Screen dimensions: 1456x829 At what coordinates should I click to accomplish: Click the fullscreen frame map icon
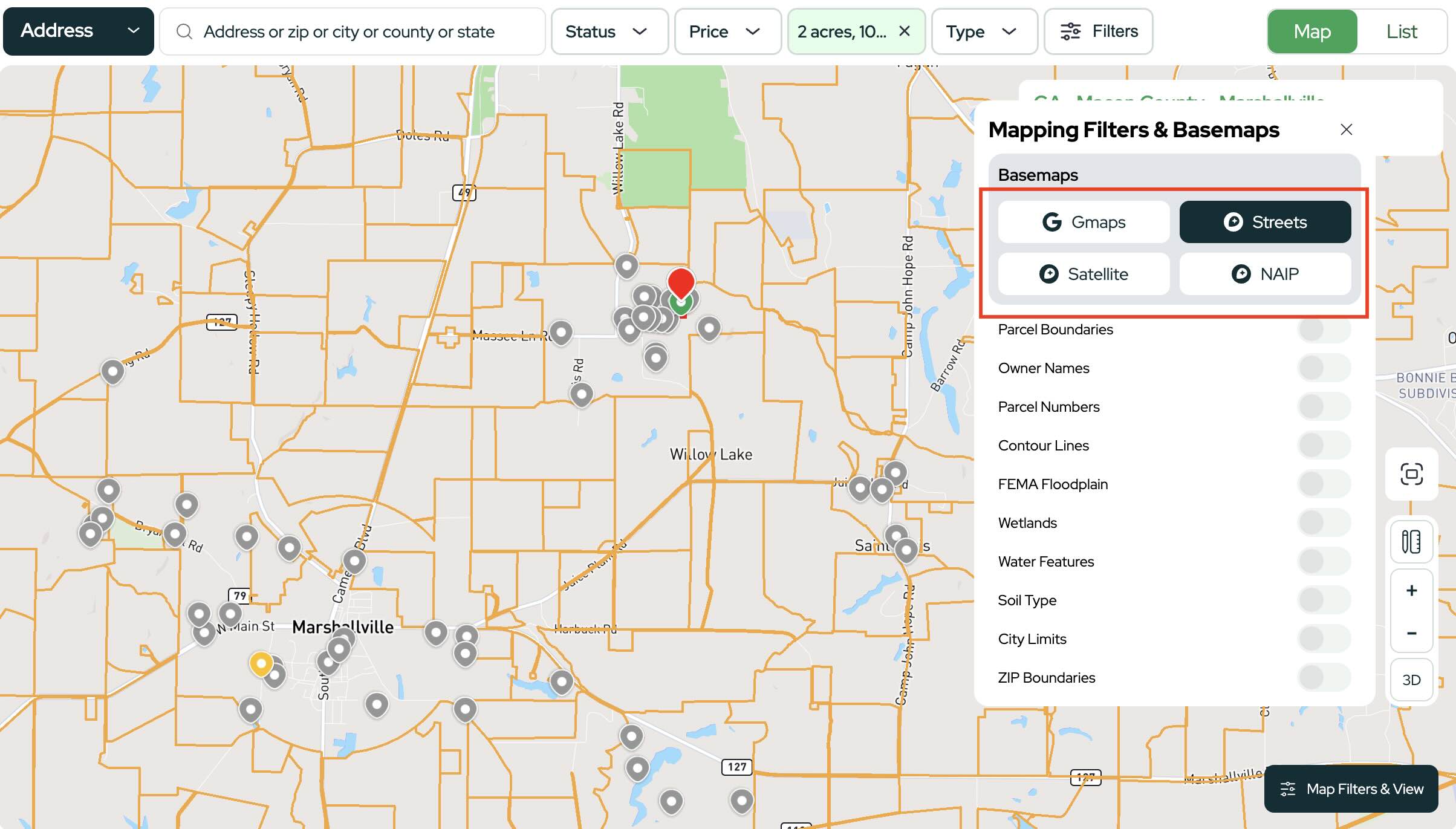pyautogui.click(x=1411, y=474)
